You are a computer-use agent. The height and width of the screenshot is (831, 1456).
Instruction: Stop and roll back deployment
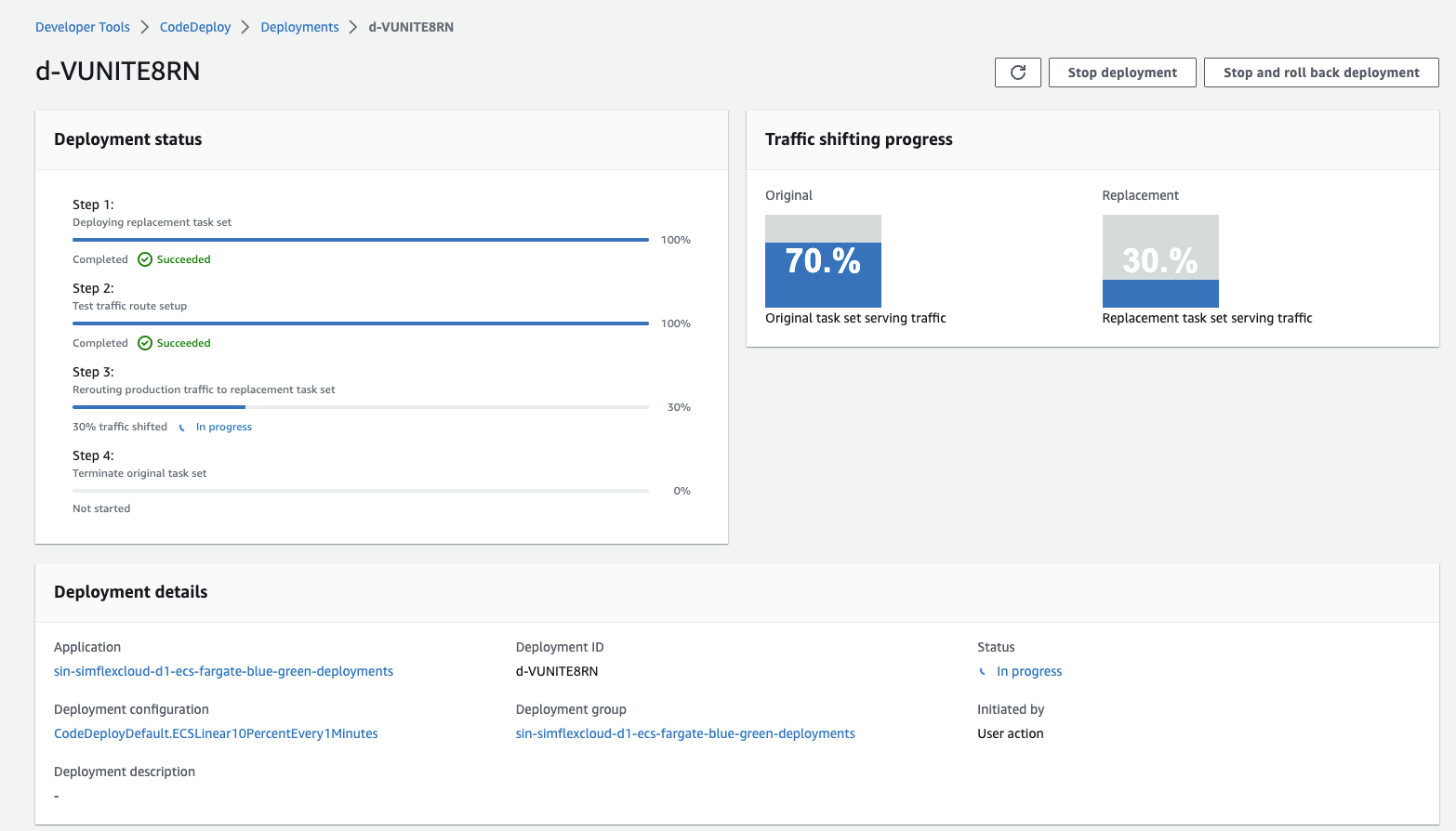1321,73
